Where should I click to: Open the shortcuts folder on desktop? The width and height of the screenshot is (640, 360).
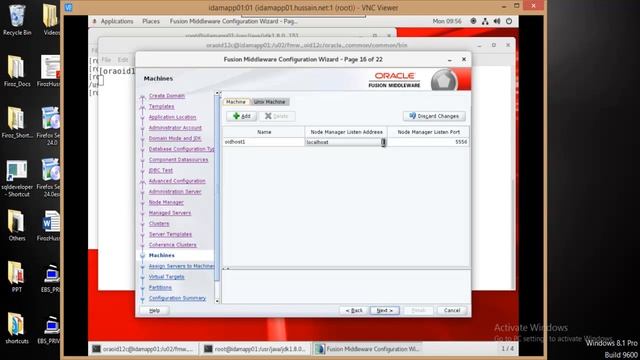(x=17, y=328)
